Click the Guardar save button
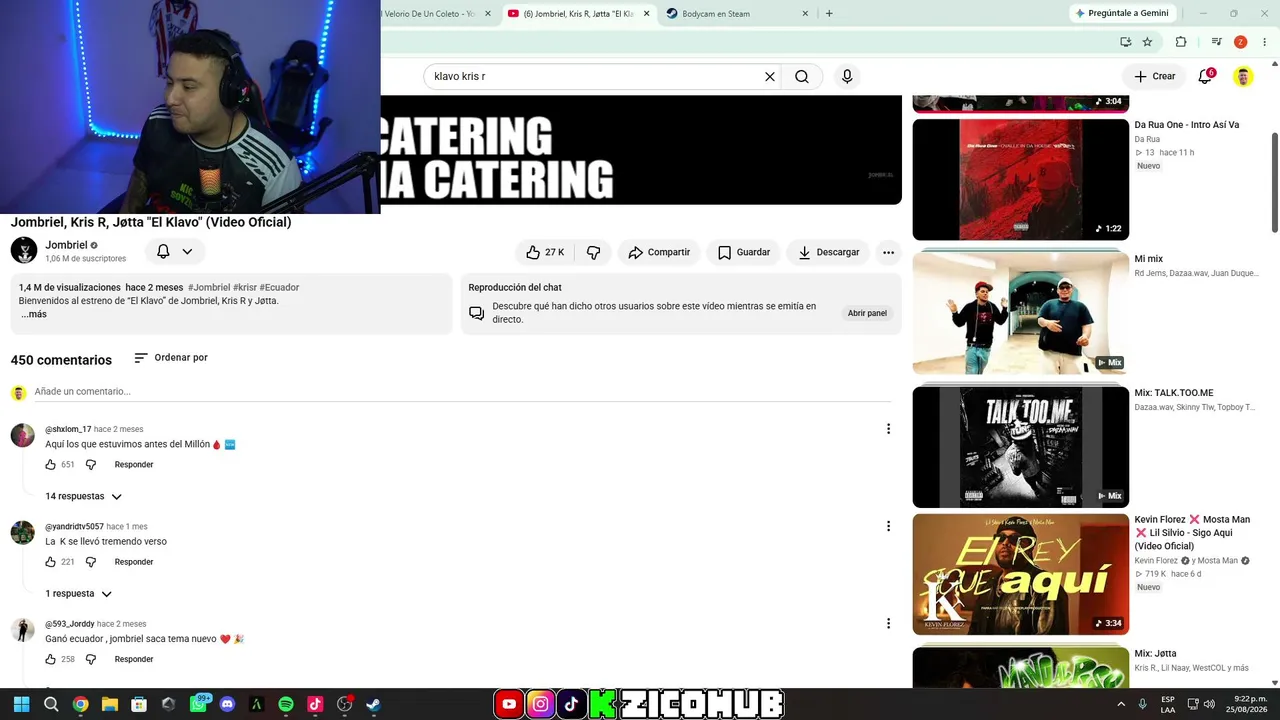1280x720 pixels. [x=744, y=252]
